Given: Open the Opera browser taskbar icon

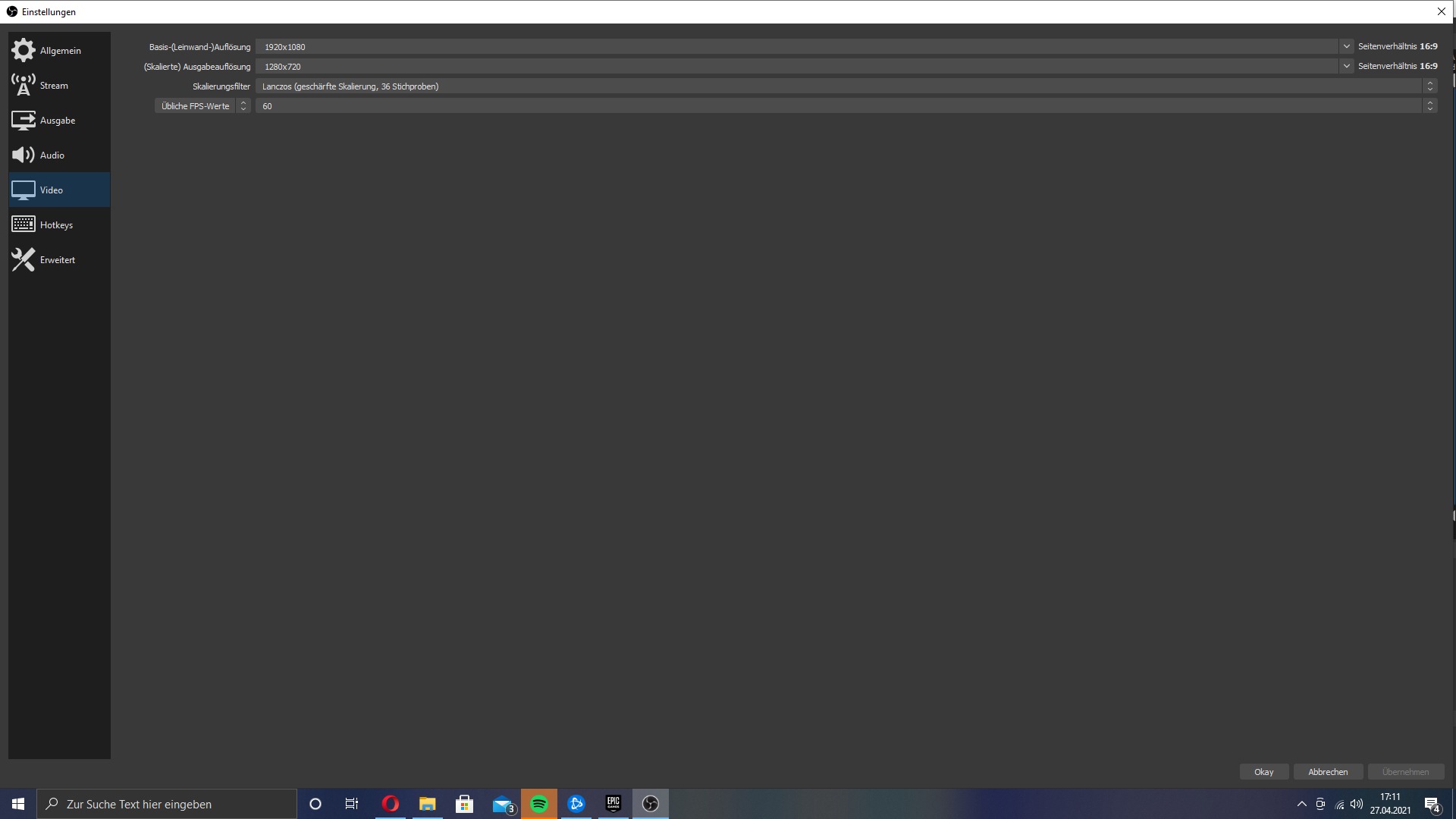Looking at the screenshot, I should tap(391, 804).
